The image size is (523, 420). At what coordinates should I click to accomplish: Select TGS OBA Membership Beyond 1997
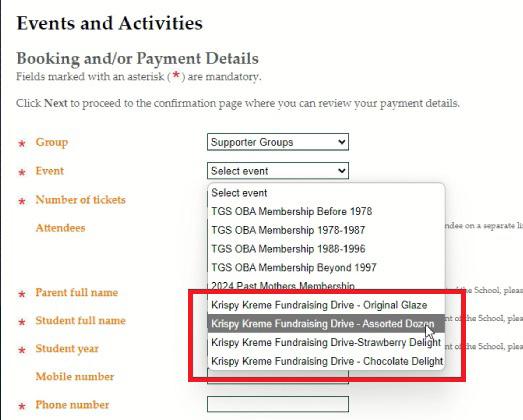[326, 268]
